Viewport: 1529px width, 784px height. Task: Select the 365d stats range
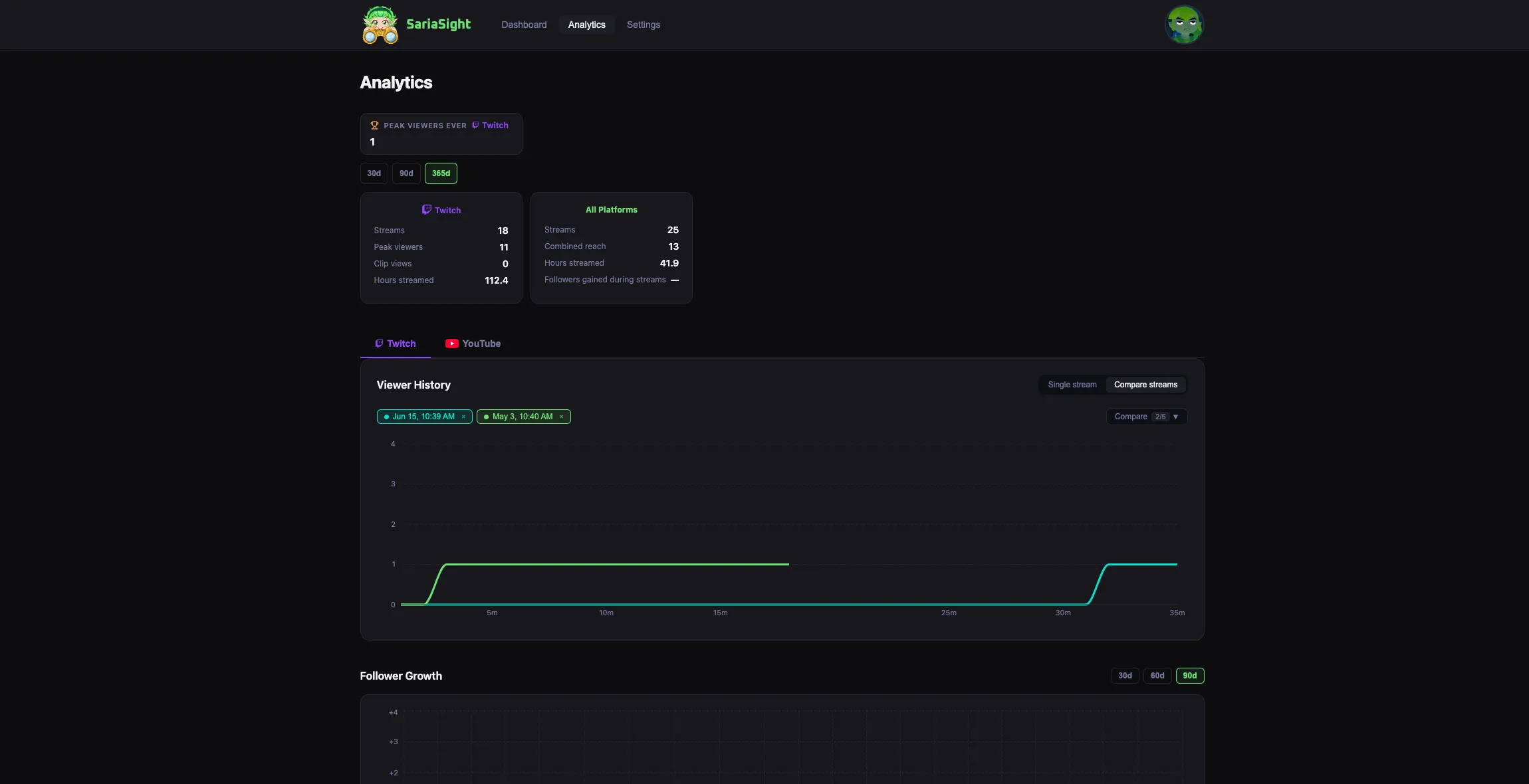pos(441,173)
